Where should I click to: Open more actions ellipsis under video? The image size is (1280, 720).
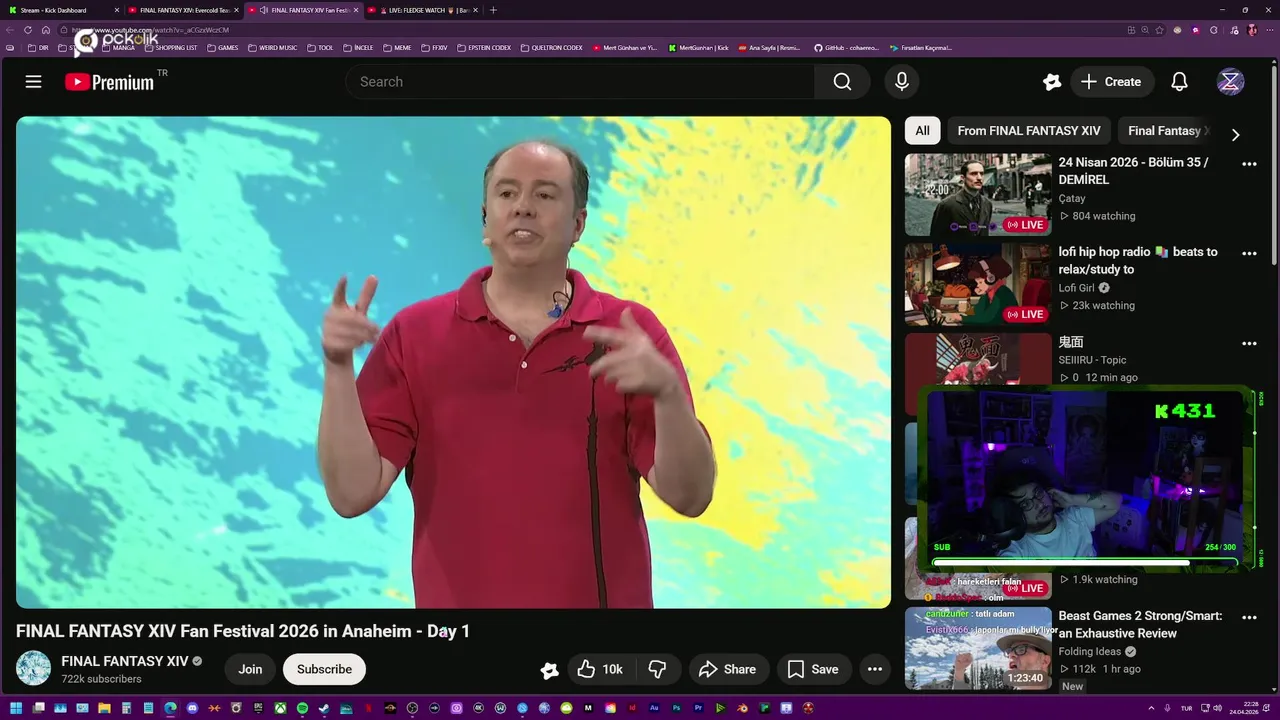[x=874, y=669]
